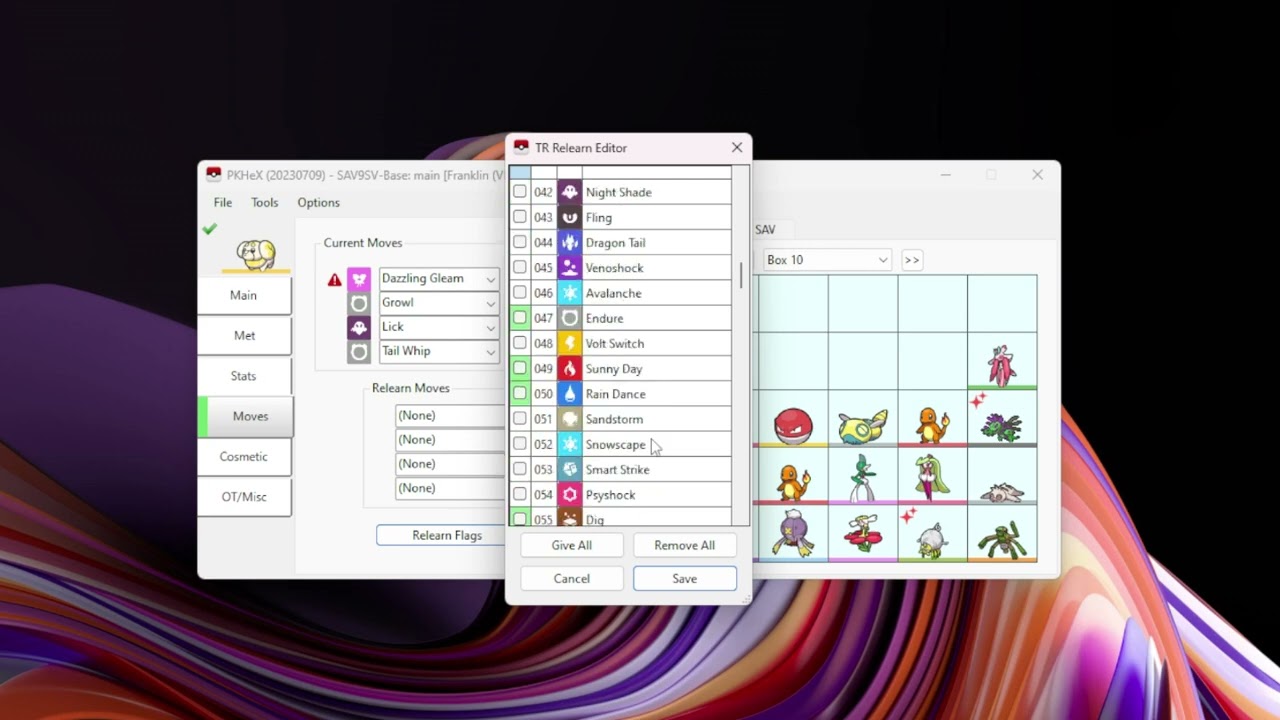Click the Ice type icon beside Snowscape
The image size is (1280, 720).
(x=569, y=444)
